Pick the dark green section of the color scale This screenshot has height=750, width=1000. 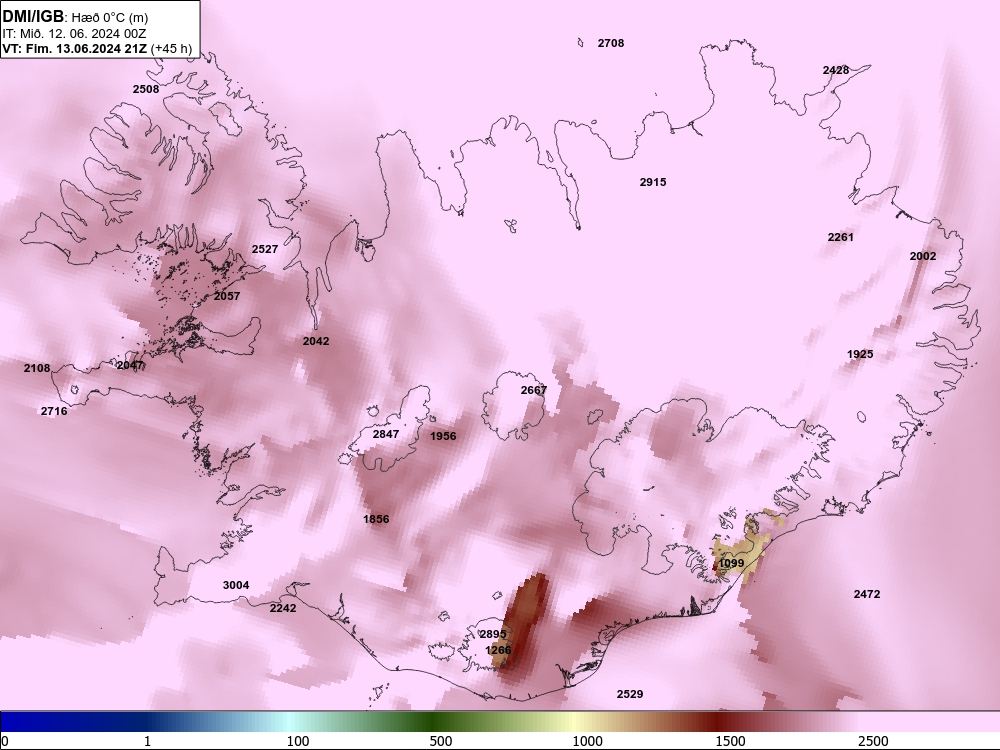click(434, 722)
